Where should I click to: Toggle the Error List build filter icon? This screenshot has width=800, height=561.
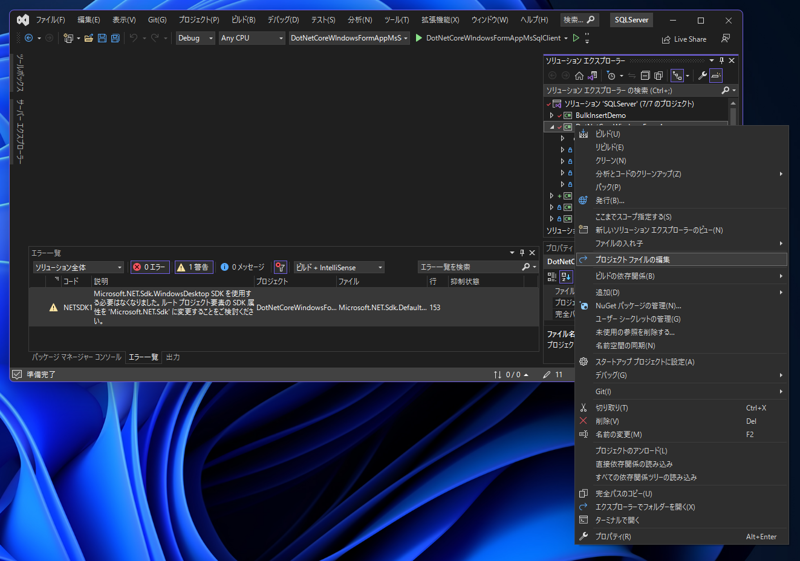(x=280, y=267)
